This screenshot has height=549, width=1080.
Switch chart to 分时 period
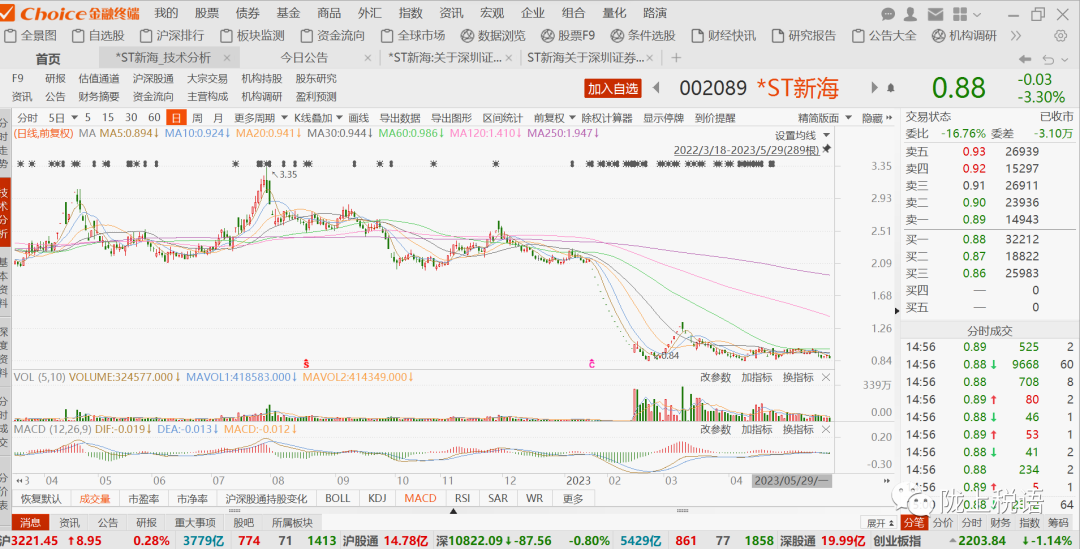[28, 118]
